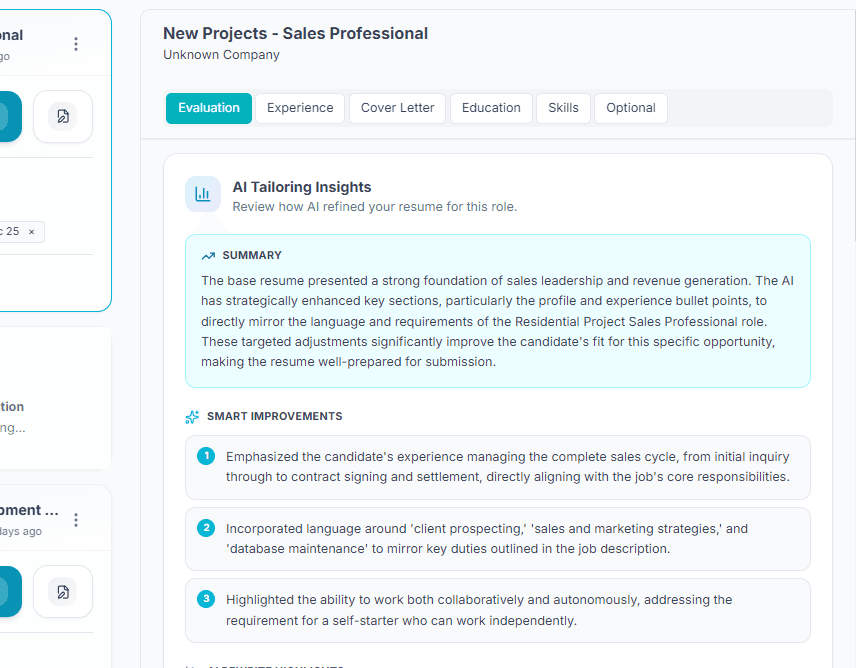Click the AI Tailoring Insights chart icon

click(x=203, y=194)
